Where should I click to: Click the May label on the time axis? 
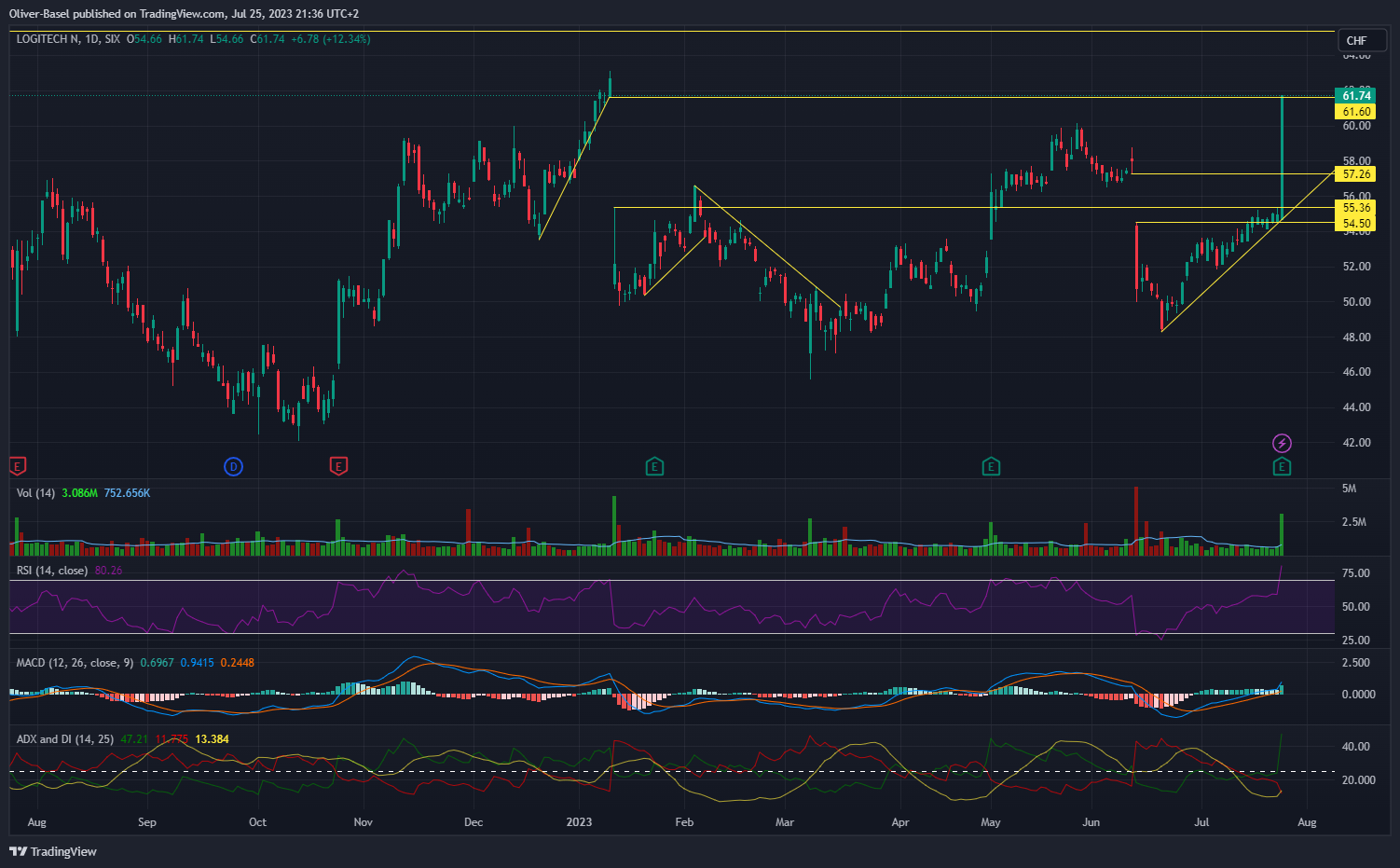(x=991, y=821)
